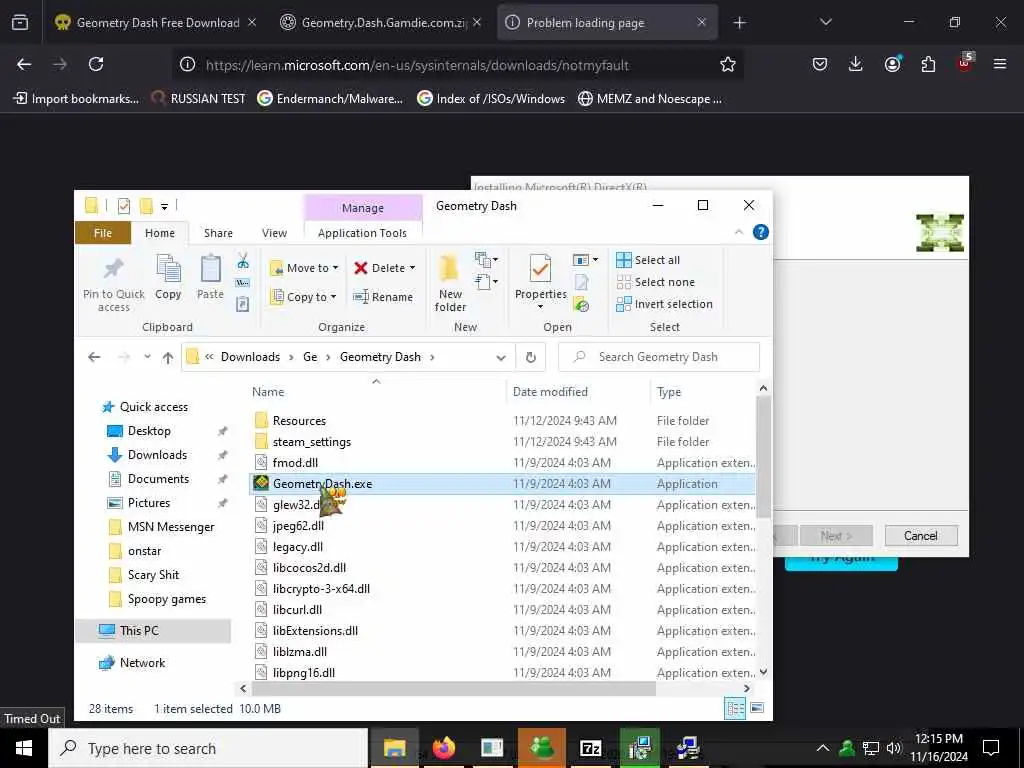
Task: Click the Cut scissors icon in ribbon
Action: point(243,261)
